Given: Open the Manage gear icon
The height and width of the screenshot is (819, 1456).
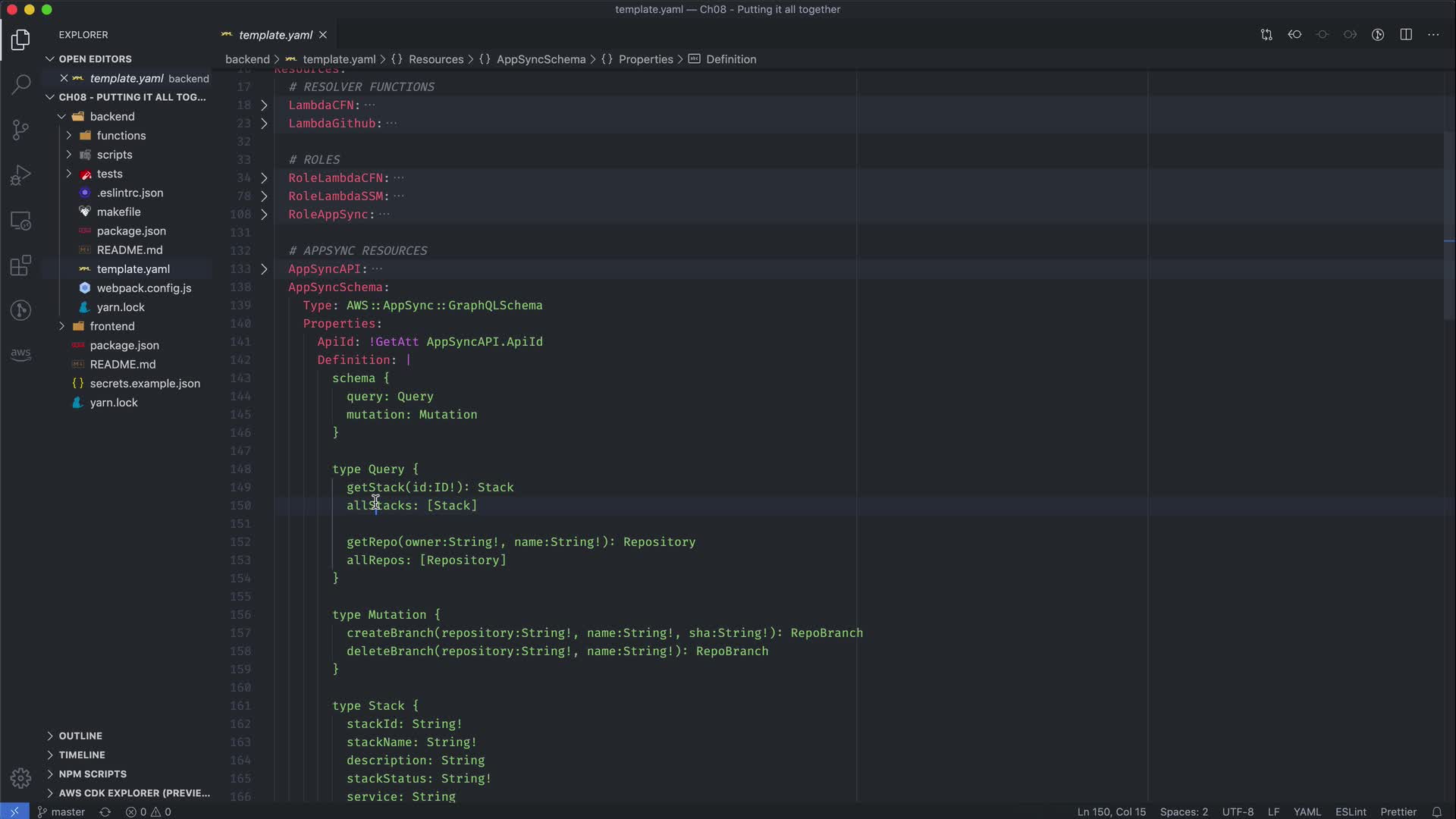Looking at the screenshot, I should (21, 778).
